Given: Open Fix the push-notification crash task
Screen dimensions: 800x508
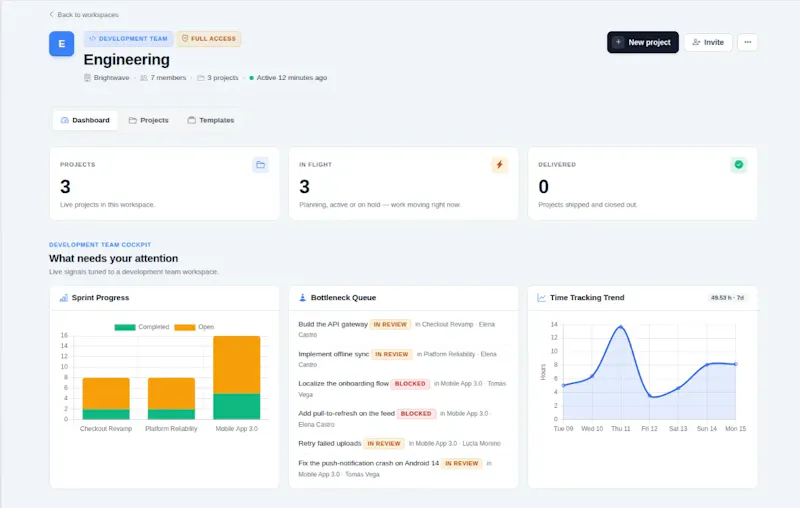Looking at the screenshot, I should (x=368, y=464).
